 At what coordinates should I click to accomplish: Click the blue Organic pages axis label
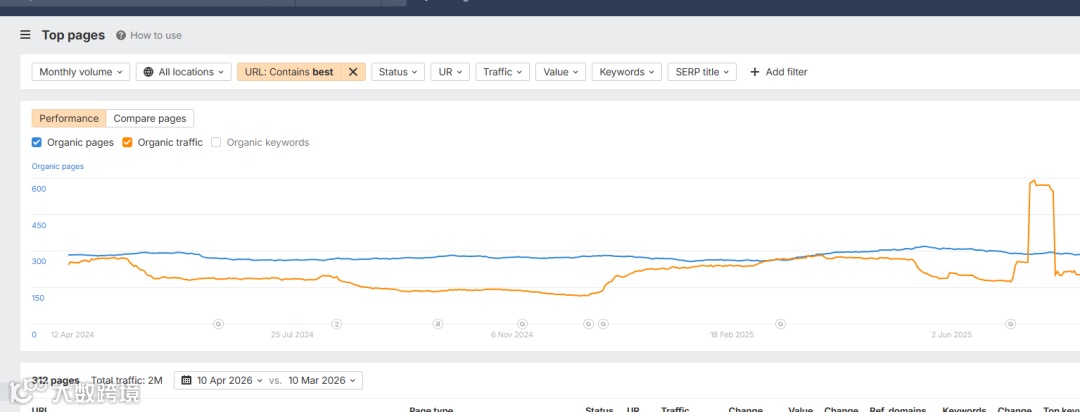pos(58,166)
